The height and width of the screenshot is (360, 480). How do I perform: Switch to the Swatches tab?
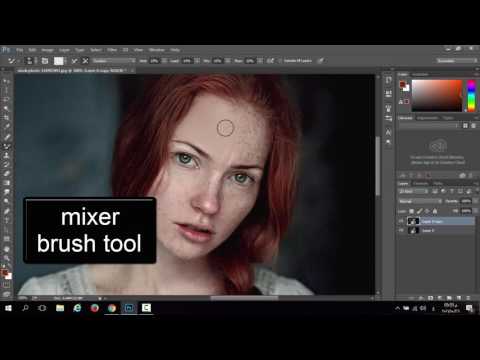[x=420, y=74]
